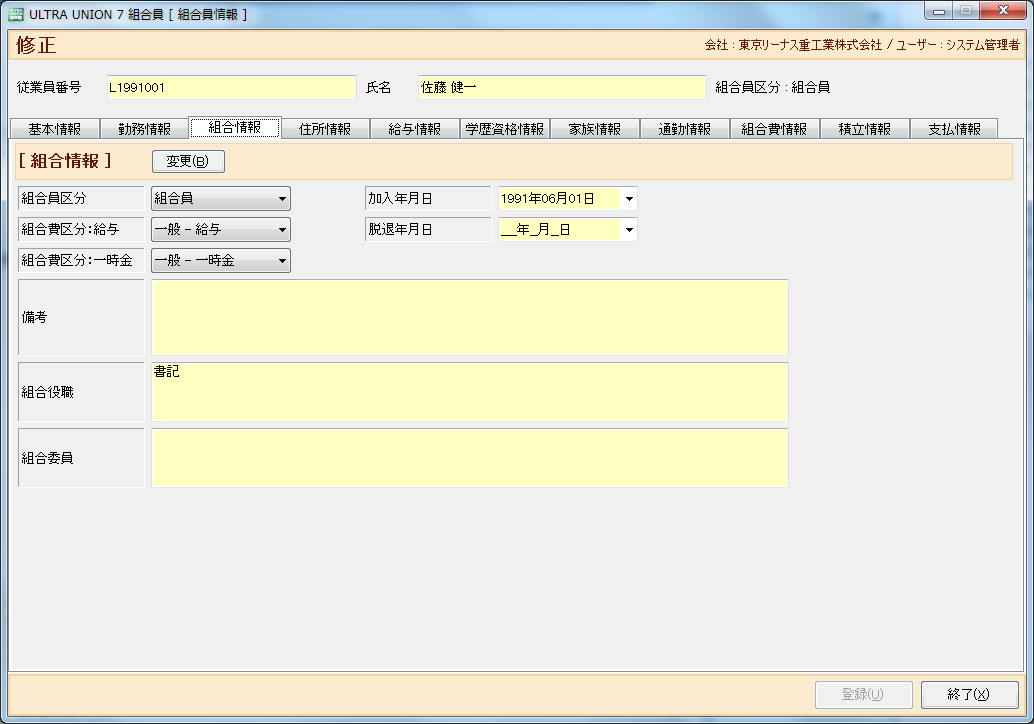Image resolution: width=1034 pixels, height=724 pixels.
Task: Switch to the 学歴資格情報 tab
Action: (x=504, y=129)
